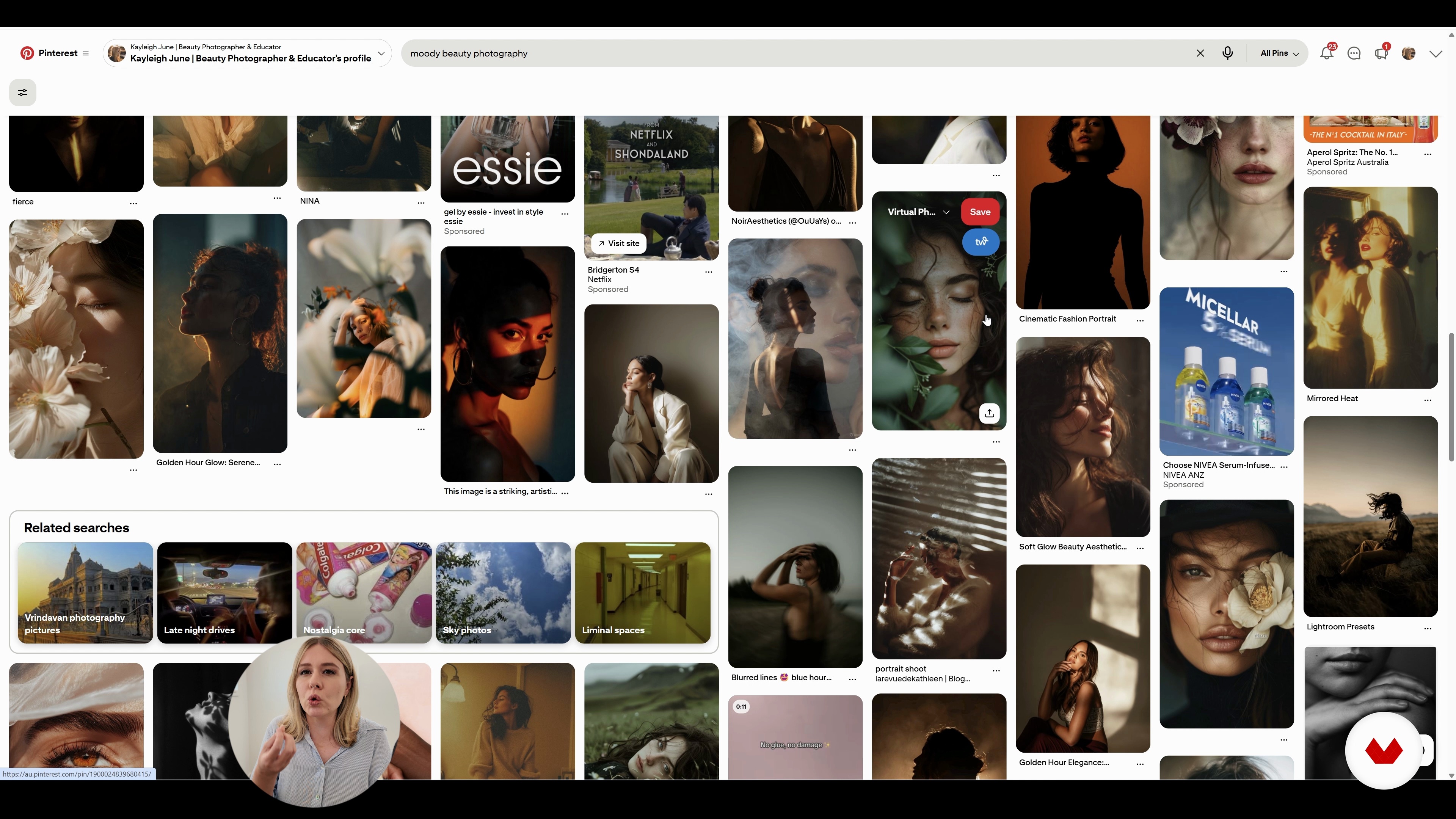Open the essie gel sponsored pin
This screenshot has height=819, width=1456.
(508, 159)
